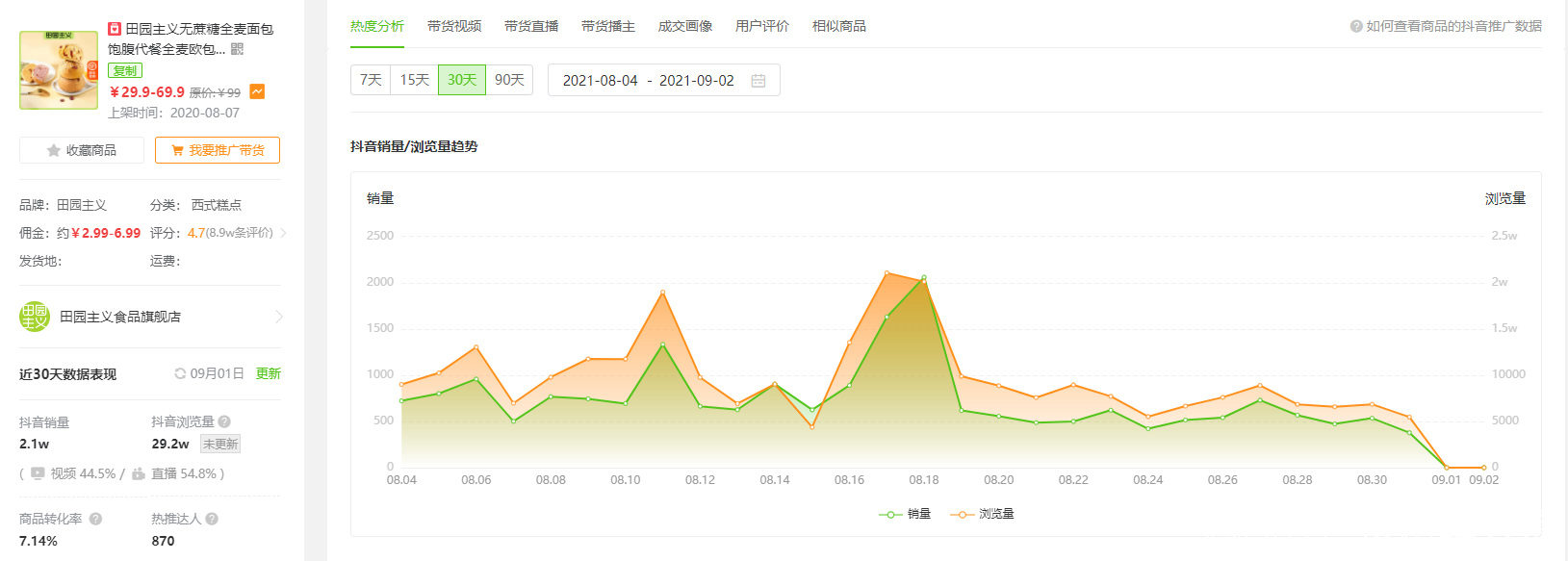Switch to the 带货播主 tab
1568x561 pixels.
click(x=608, y=26)
